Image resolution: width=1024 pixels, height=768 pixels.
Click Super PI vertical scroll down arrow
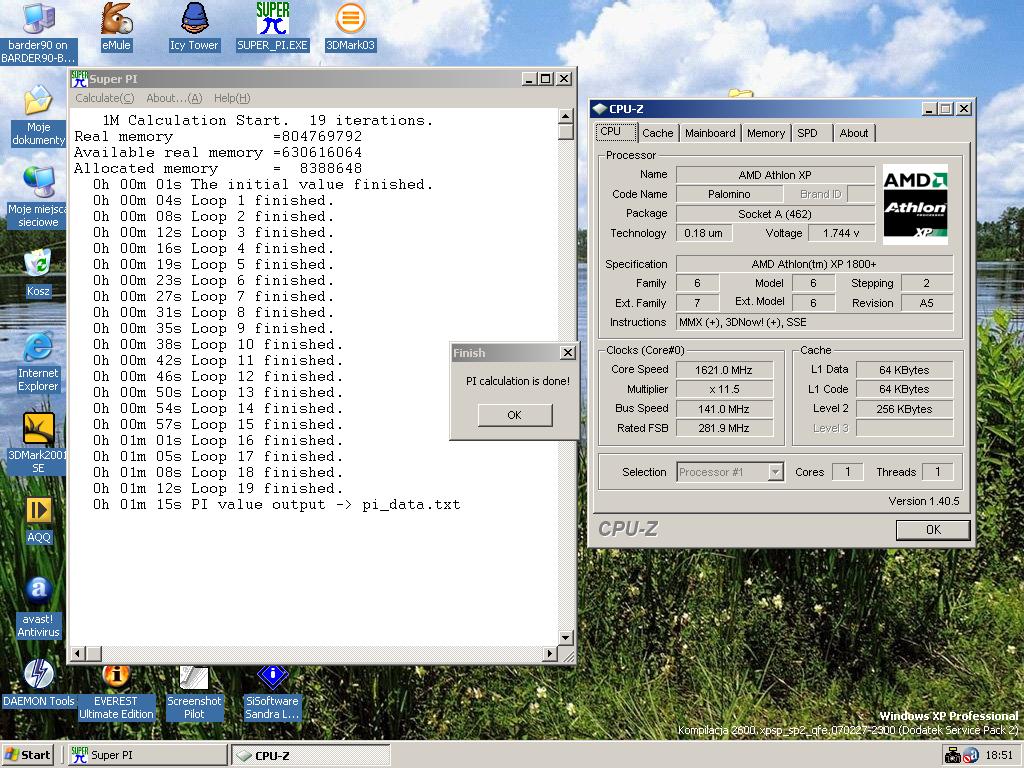(566, 637)
